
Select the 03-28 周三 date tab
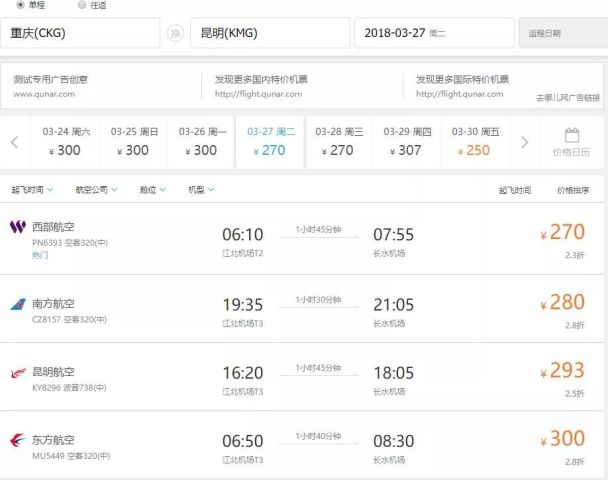pyautogui.click(x=339, y=142)
